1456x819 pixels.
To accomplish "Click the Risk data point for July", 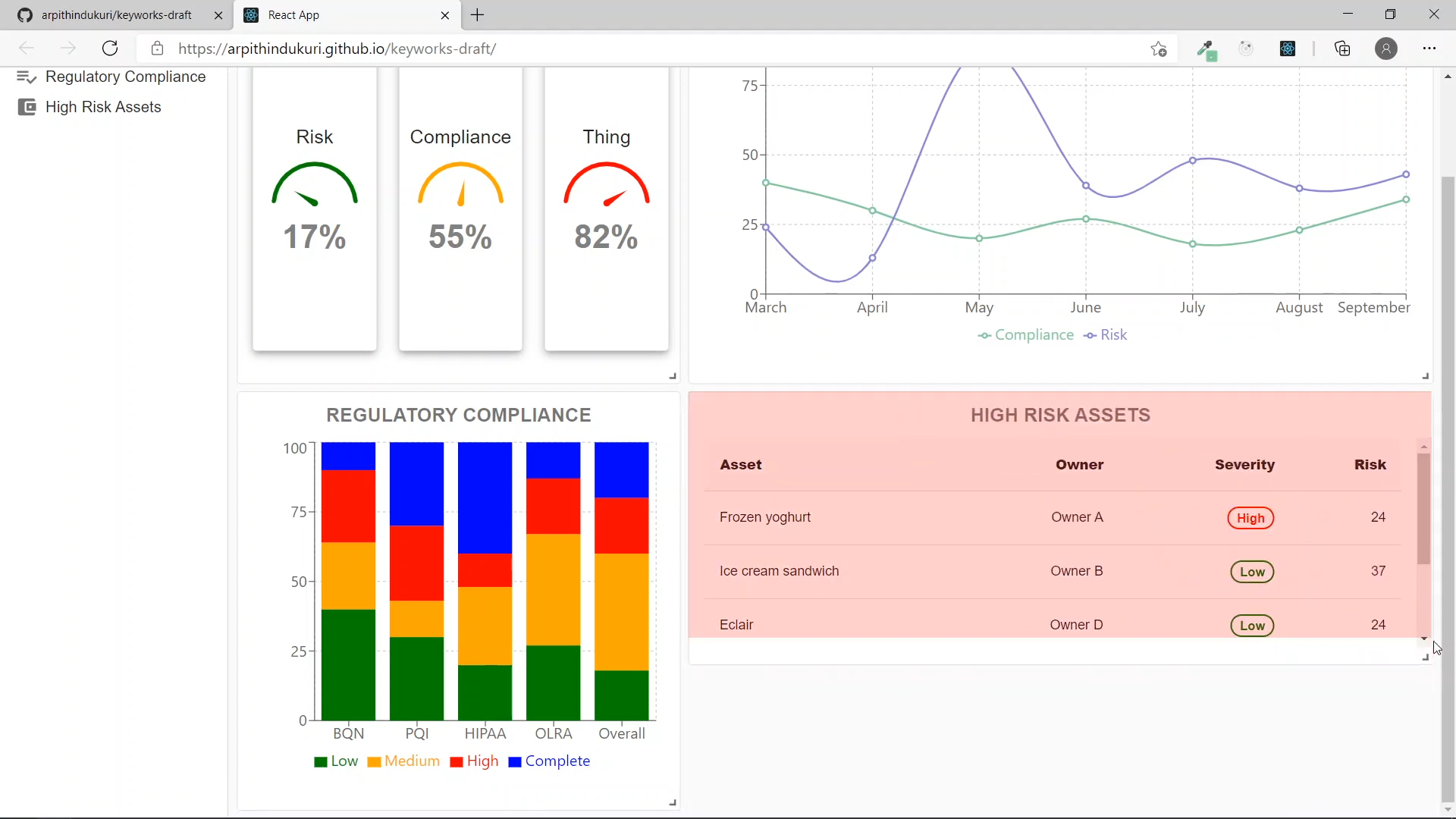I will (x=1193, y=161).
